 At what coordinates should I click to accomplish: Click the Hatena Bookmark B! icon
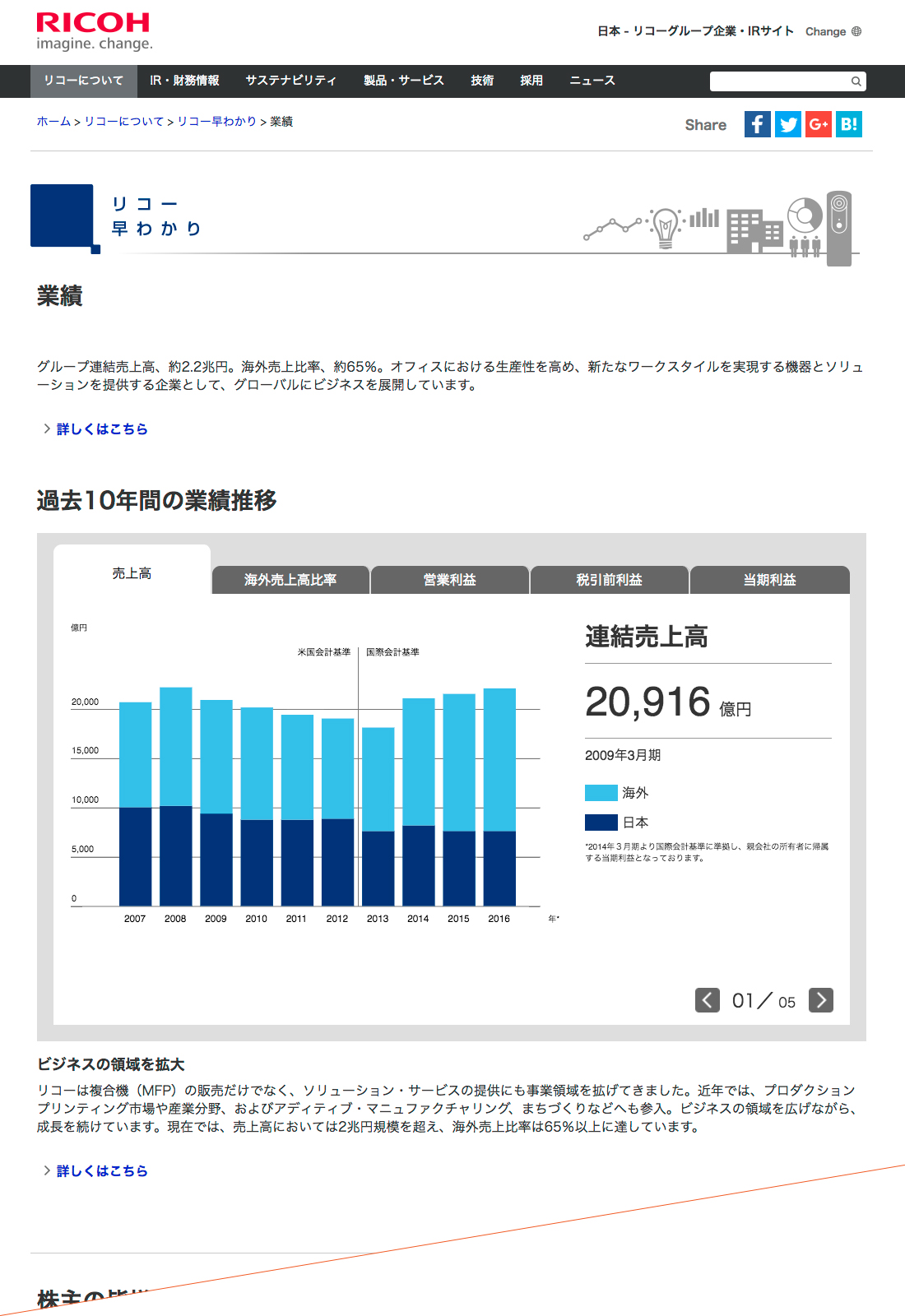click(848, 124)
